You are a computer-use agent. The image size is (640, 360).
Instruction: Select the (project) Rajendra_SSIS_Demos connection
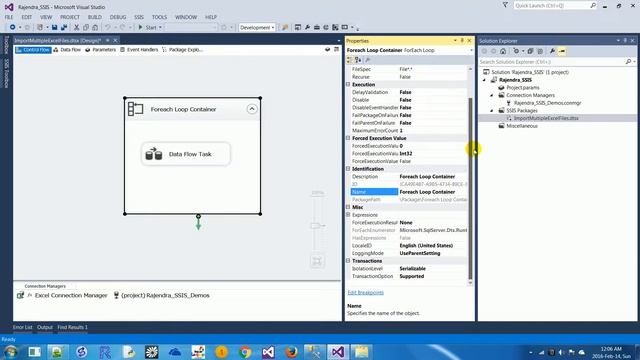(x=161, y=295)
